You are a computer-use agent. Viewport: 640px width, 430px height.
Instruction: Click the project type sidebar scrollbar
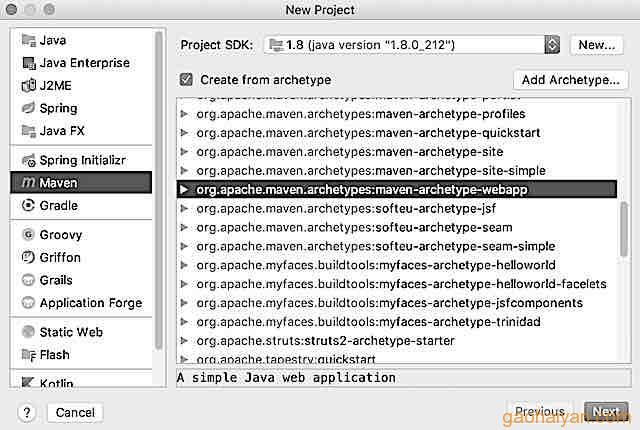pyautogui.click(x=158, y=191)
